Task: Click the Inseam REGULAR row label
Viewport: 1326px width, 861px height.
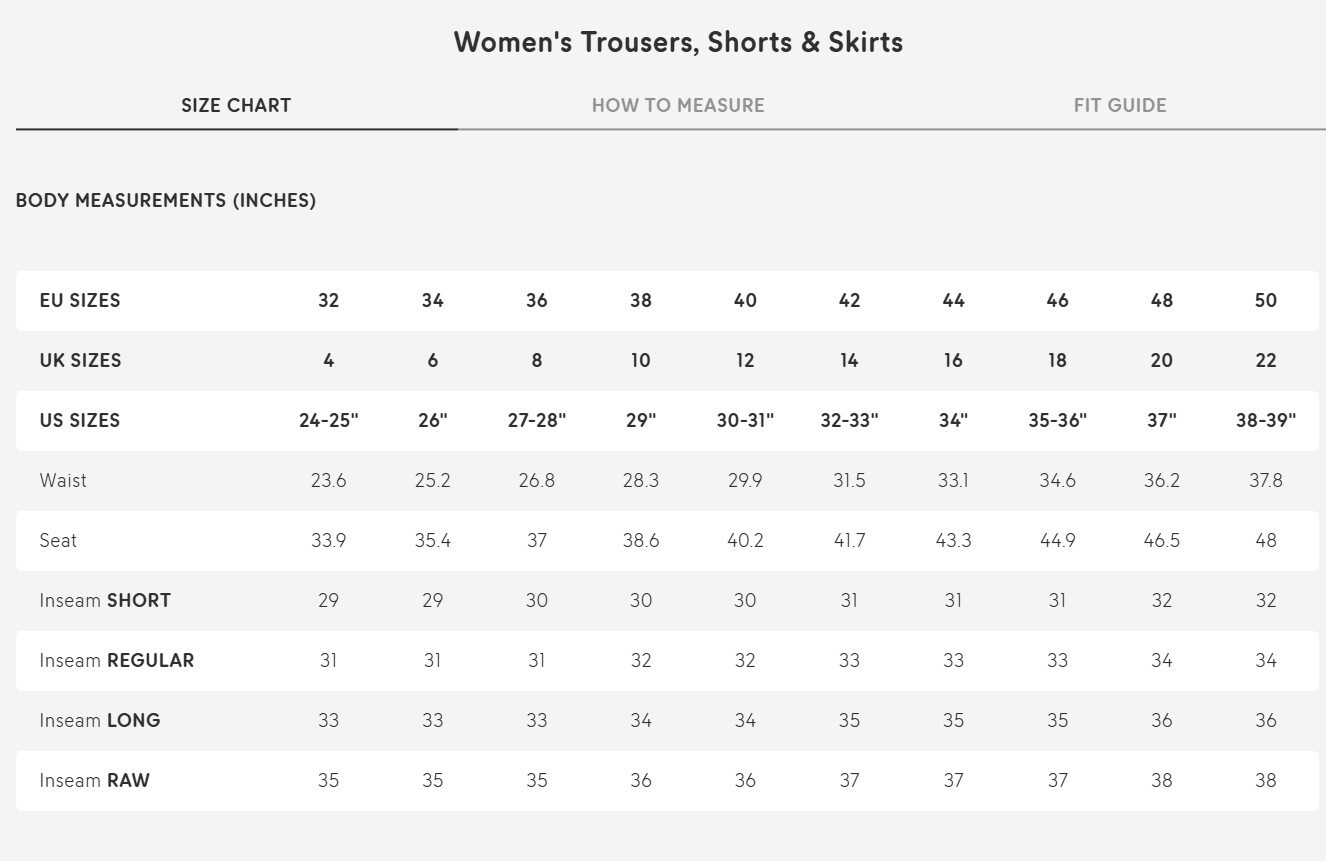Action: (117, 661)
